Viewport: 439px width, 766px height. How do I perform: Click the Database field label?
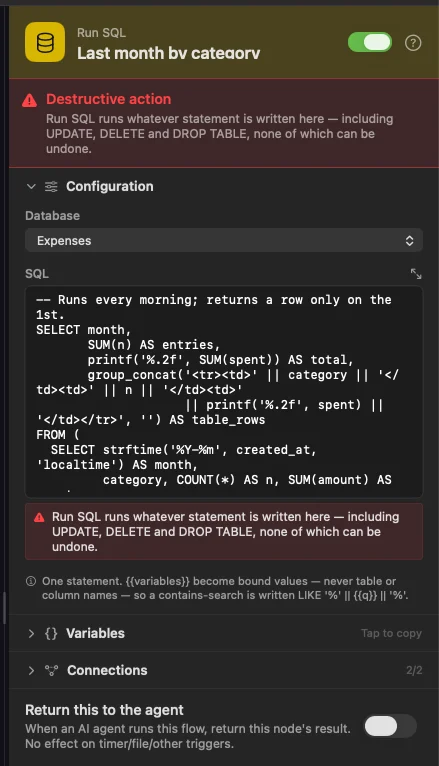click(x=52, y=215)
